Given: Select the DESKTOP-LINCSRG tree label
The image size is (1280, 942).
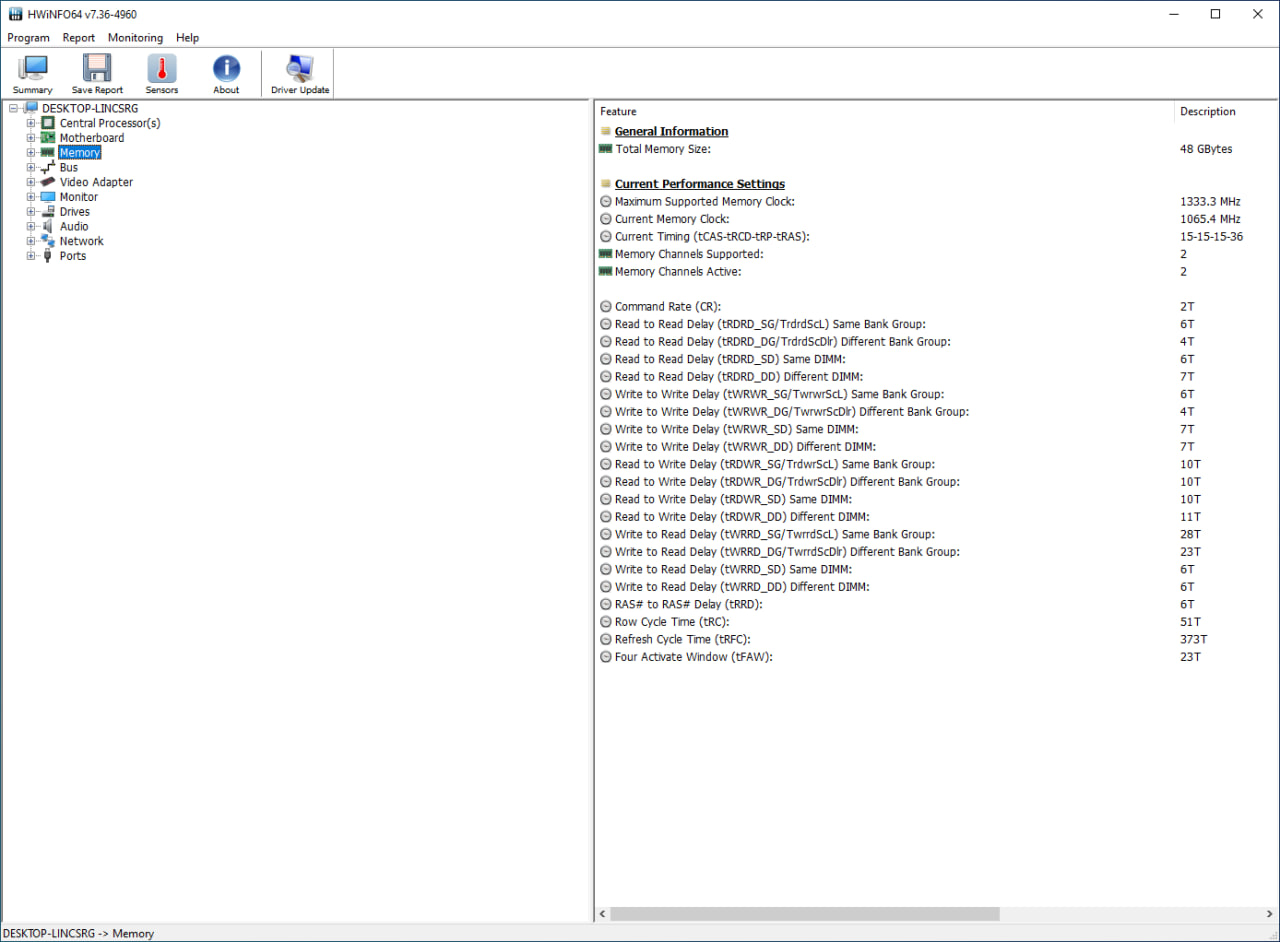Looking at the screenshot, I should [x=90, y=108].
